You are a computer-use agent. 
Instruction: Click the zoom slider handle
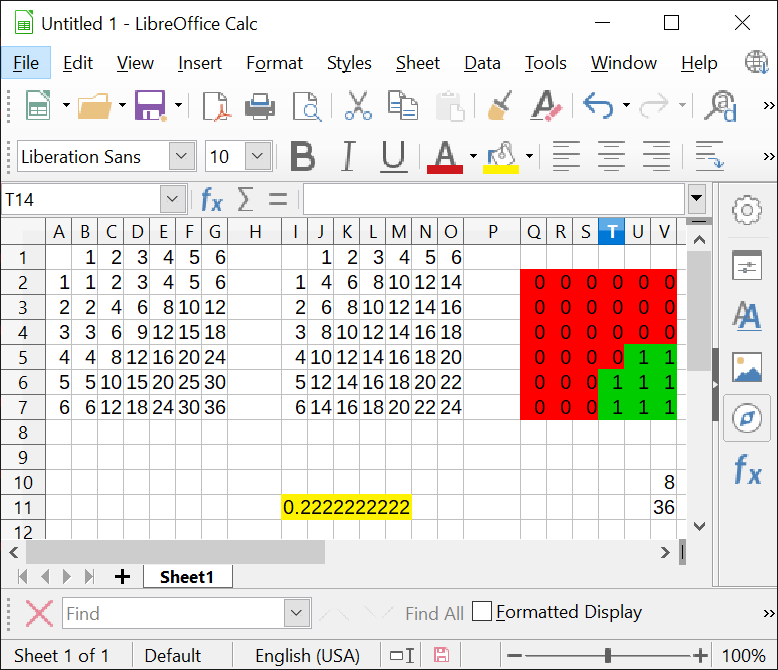[608, 656]
